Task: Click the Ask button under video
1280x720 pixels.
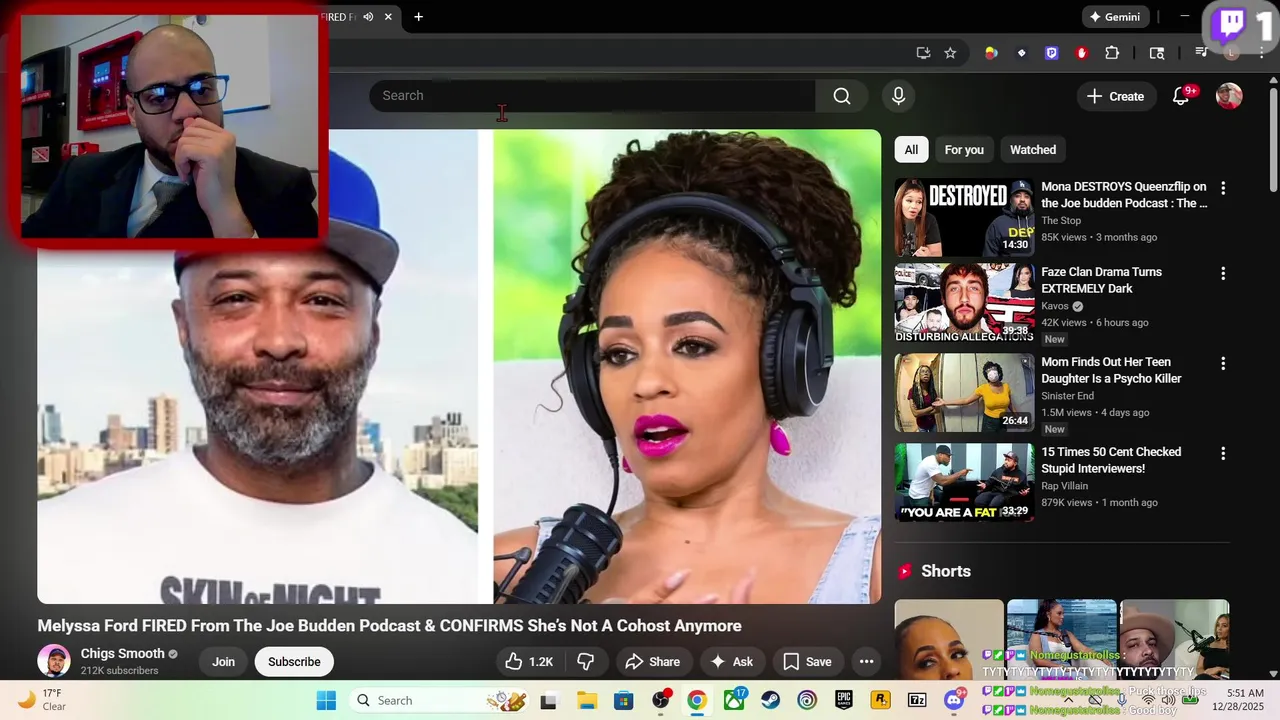Action: (x=731, y=662)
